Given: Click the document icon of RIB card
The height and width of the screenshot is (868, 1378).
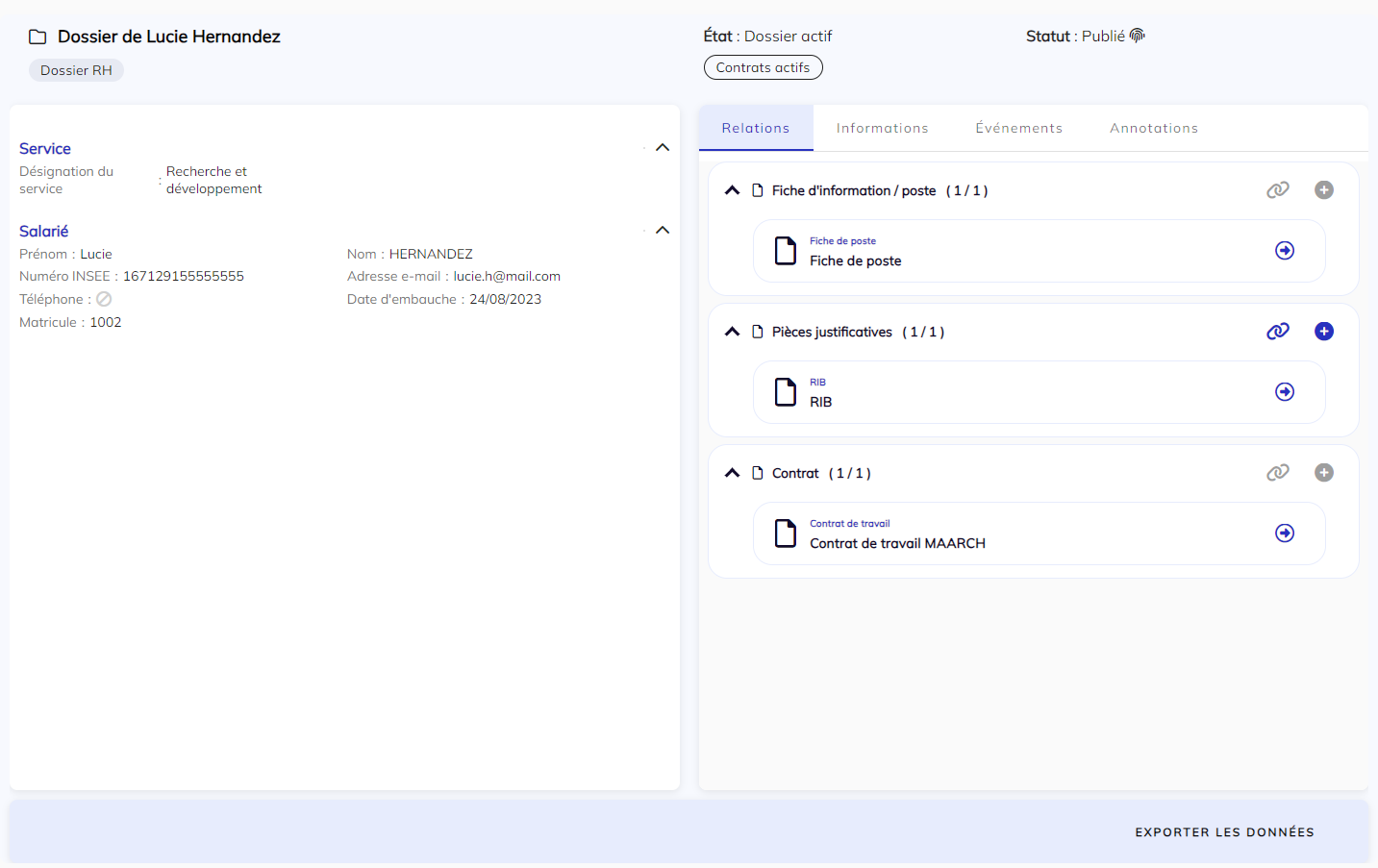Looking at the screenshot, I should click(x=786, y=392).
